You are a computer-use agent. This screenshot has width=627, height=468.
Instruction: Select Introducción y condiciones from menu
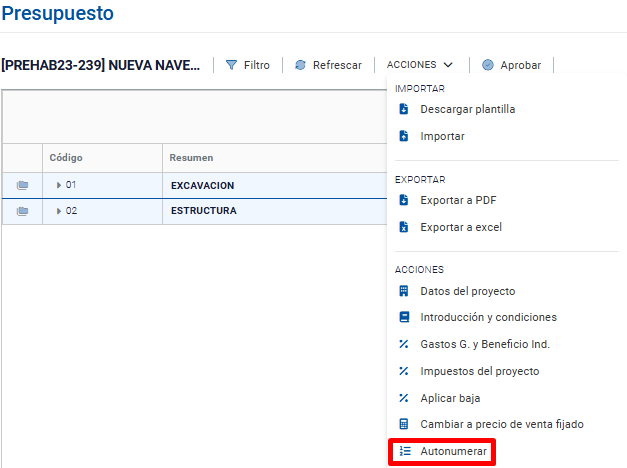click(488, 317)
